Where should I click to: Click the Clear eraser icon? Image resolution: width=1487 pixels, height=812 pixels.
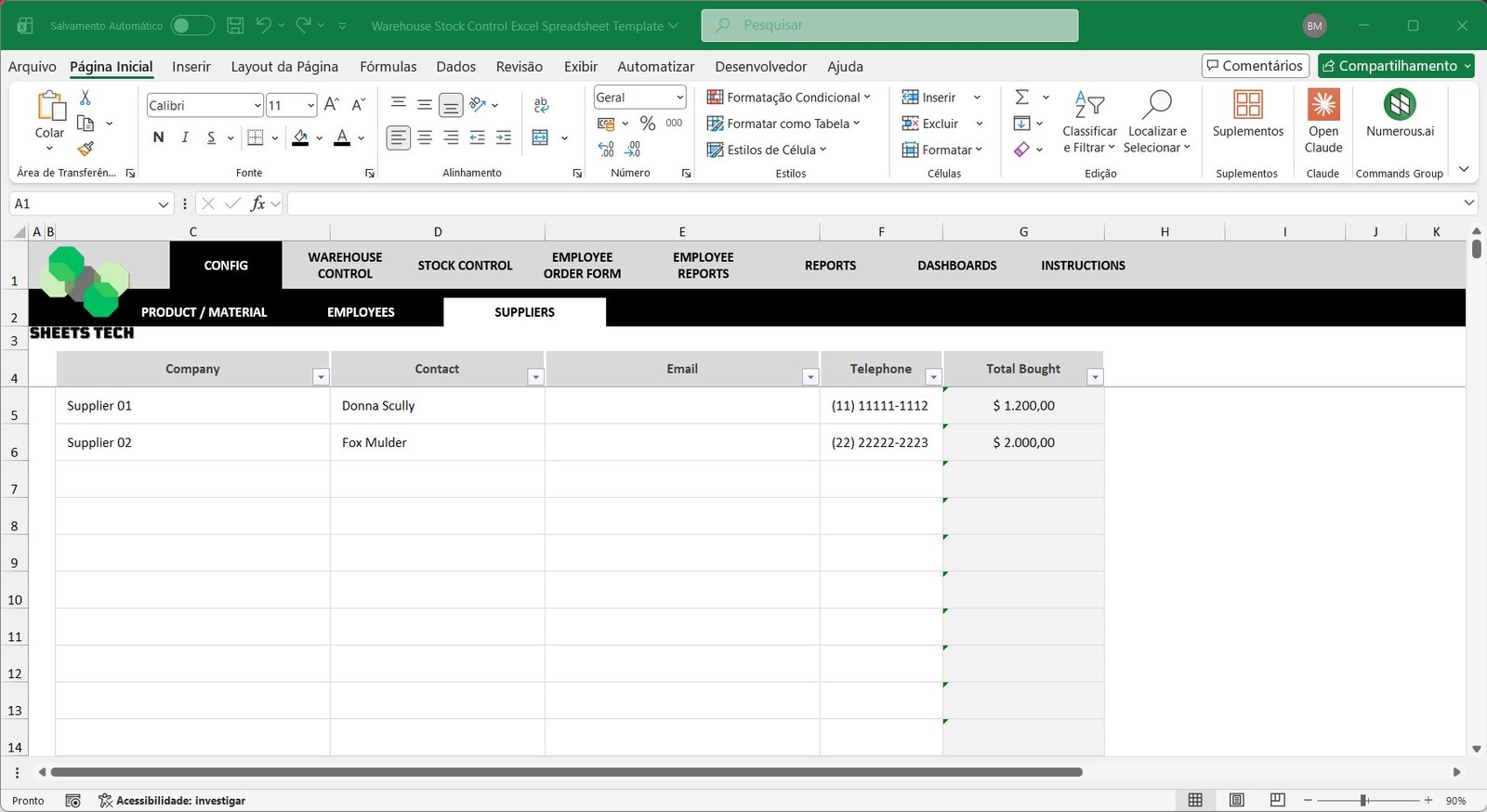pos(1021,149)
